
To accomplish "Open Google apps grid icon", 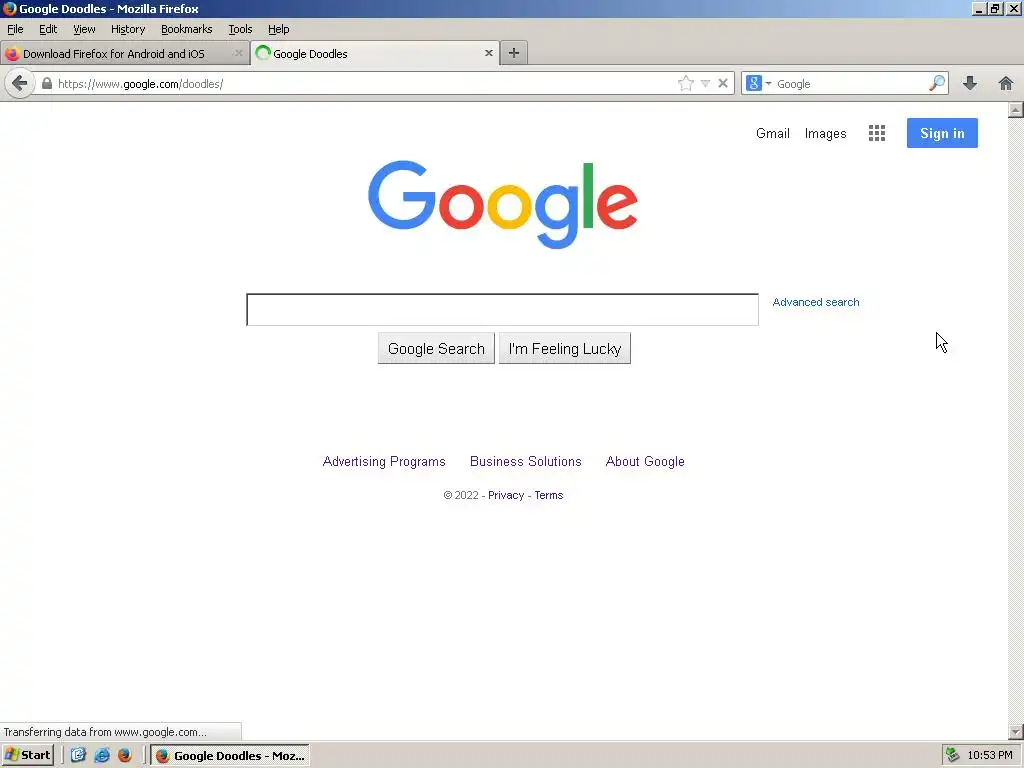I will 876,133.
